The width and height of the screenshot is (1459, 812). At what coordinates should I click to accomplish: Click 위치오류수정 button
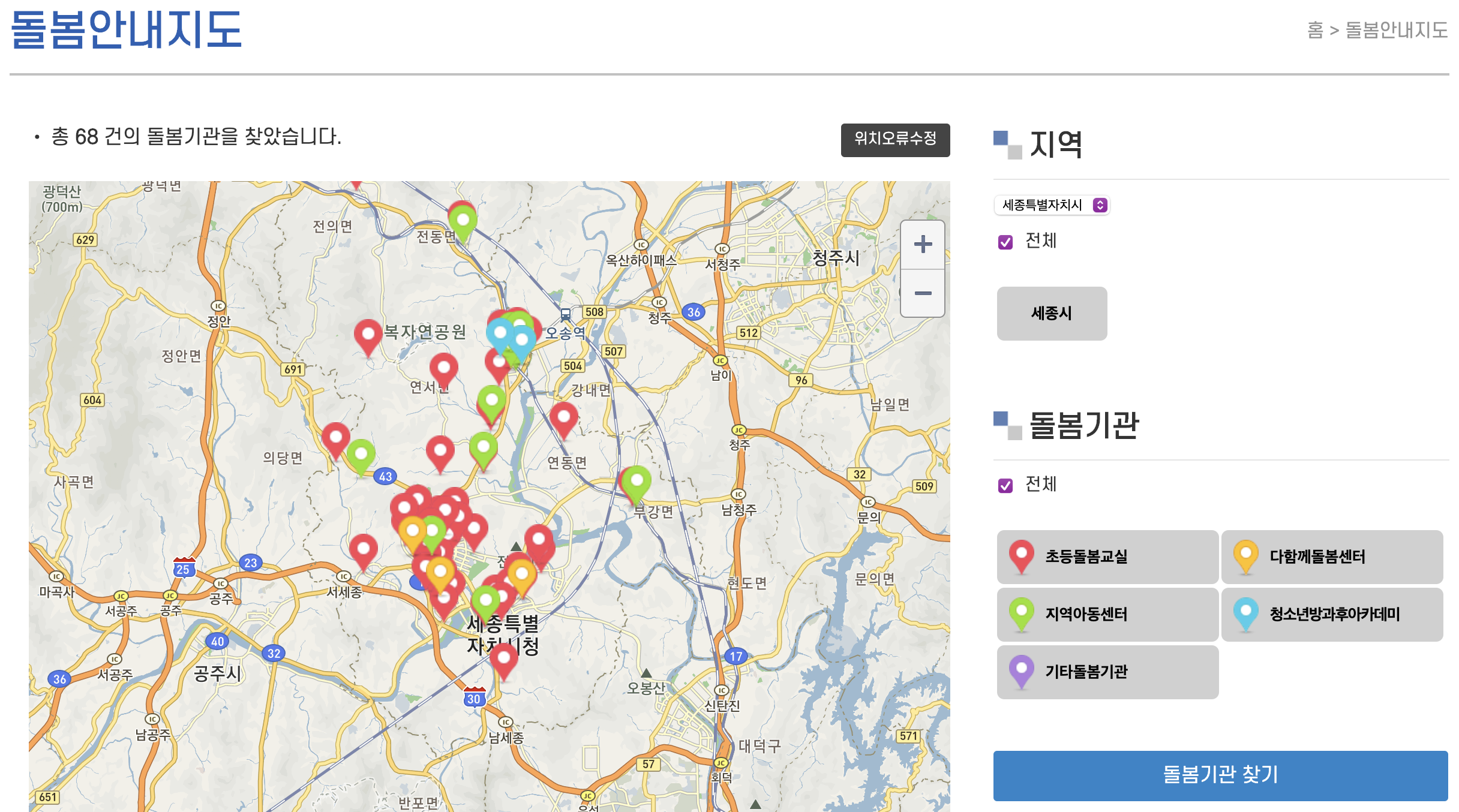[x=894, y=140]
